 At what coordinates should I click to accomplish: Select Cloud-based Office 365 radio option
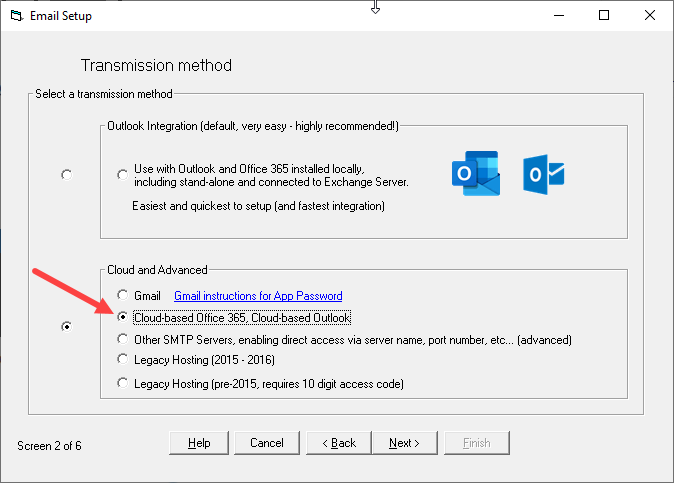[123, 317]
